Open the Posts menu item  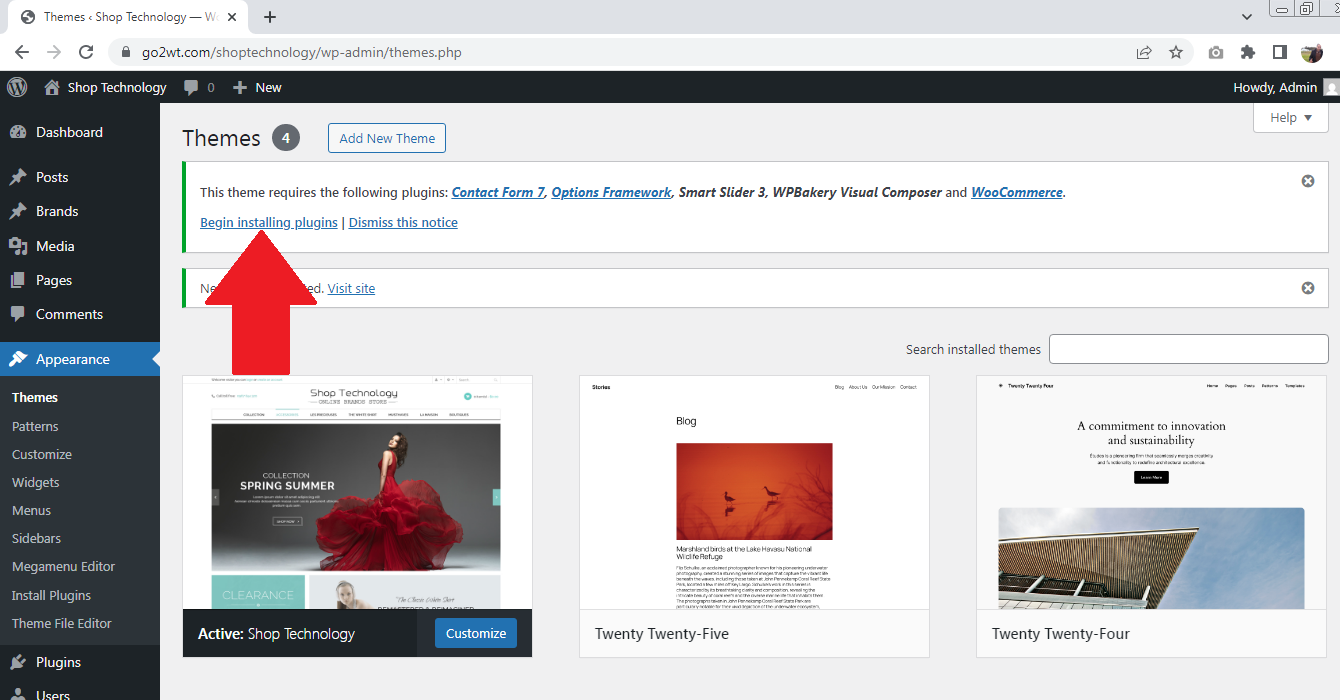pos(80,177)
